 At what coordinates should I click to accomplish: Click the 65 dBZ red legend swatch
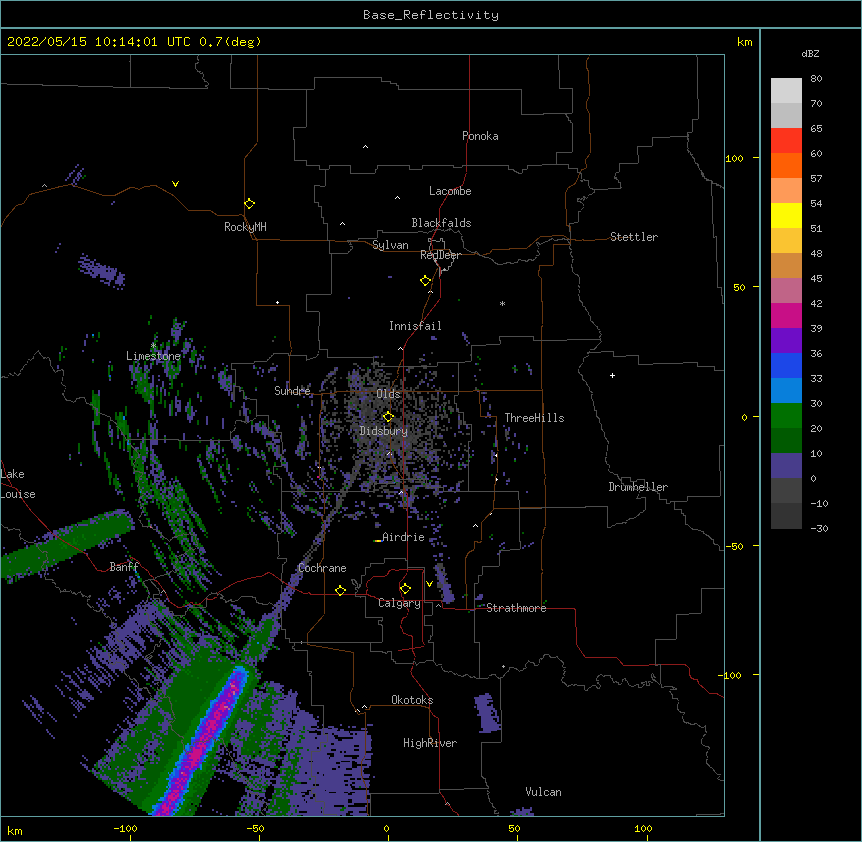click(x=786, y=141)
